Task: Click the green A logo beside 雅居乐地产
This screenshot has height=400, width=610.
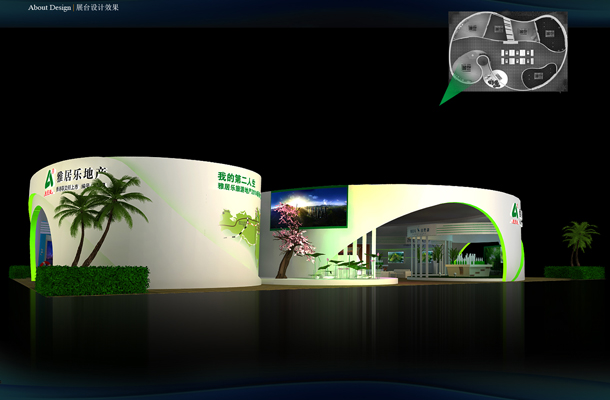Action: tap(49, 180)
